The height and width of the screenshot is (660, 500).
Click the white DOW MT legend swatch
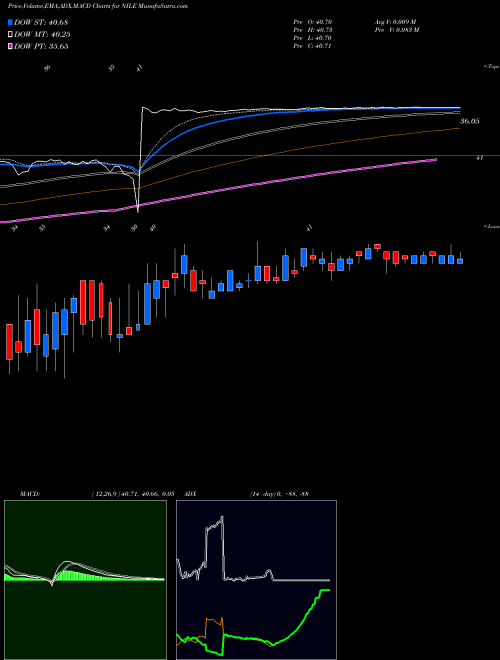click(x=11, y=35)
